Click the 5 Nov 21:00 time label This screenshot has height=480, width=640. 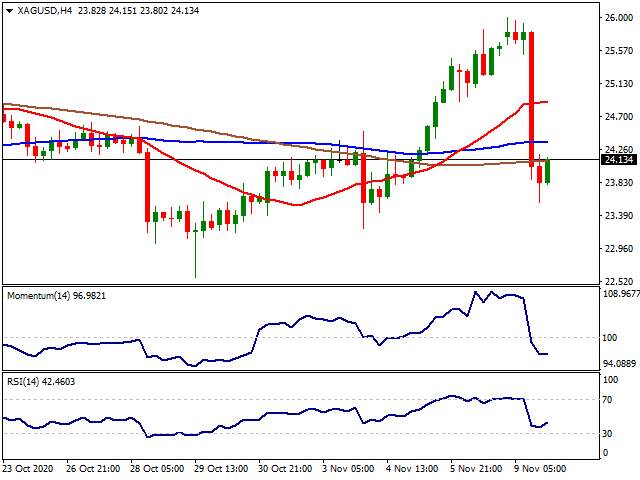coord(478,468)
